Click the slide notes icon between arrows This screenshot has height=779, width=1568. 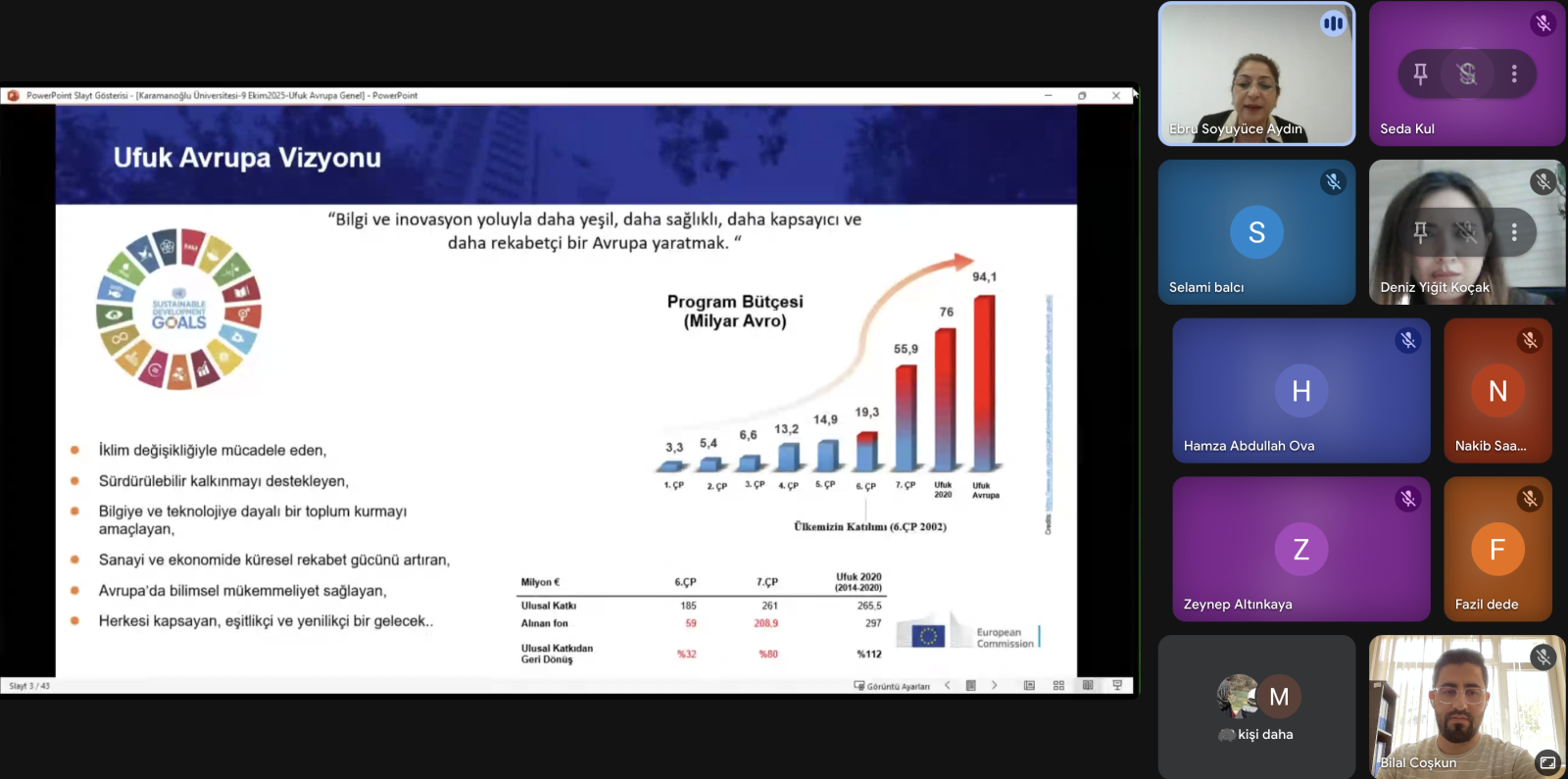click(x=970, y=686)
